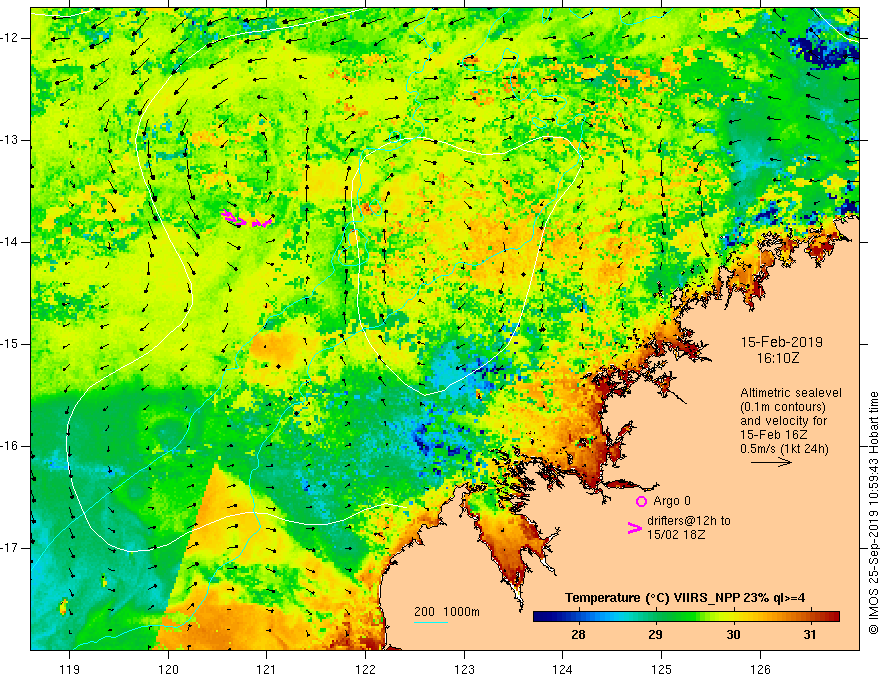Click the 0.5m/s velocity scale arrow
The image size is (880, 680).
pyautogui.click(x=771, y=462)
